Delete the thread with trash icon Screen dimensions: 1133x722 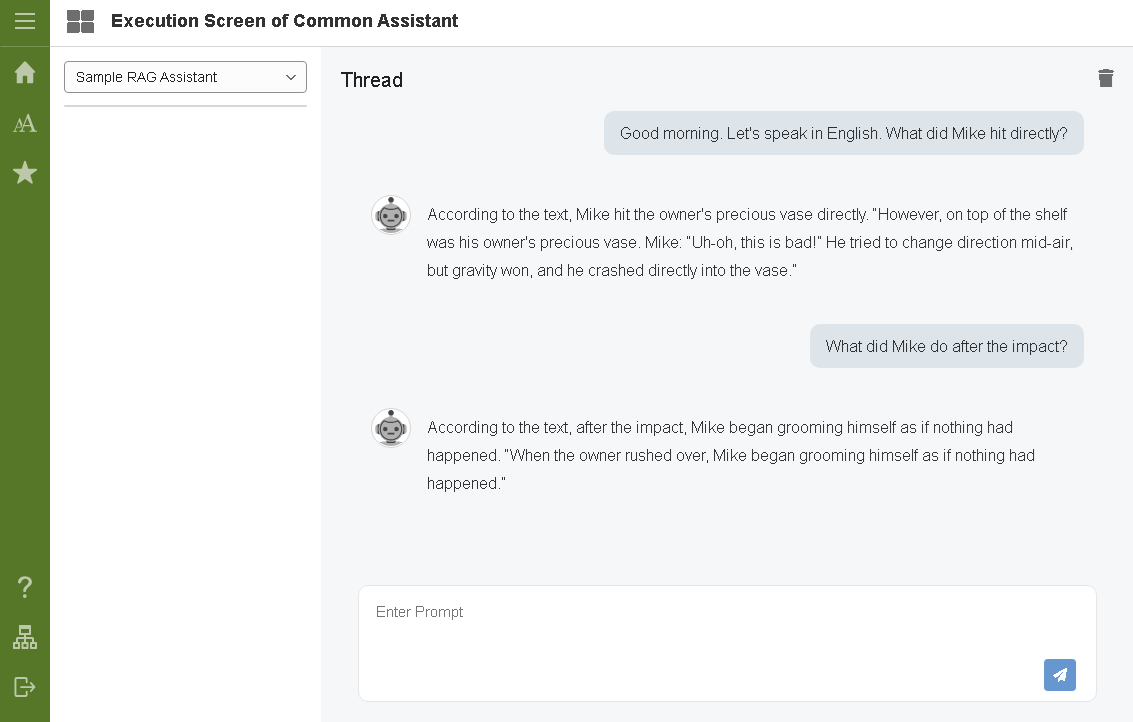click(1105, 78)
